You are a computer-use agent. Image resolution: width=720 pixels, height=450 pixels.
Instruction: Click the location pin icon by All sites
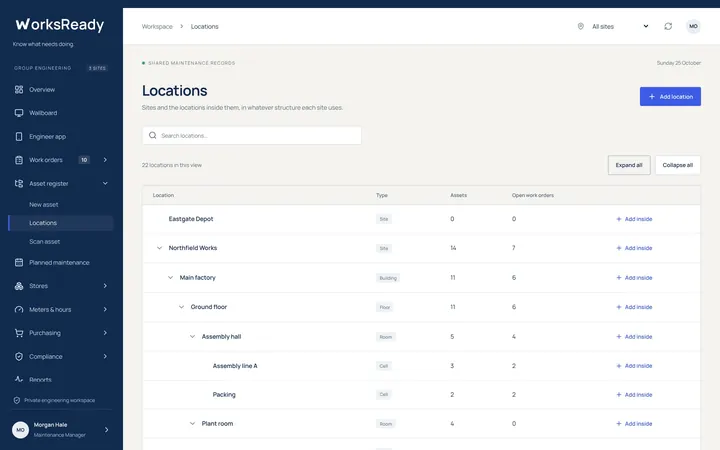click(580, 26)
